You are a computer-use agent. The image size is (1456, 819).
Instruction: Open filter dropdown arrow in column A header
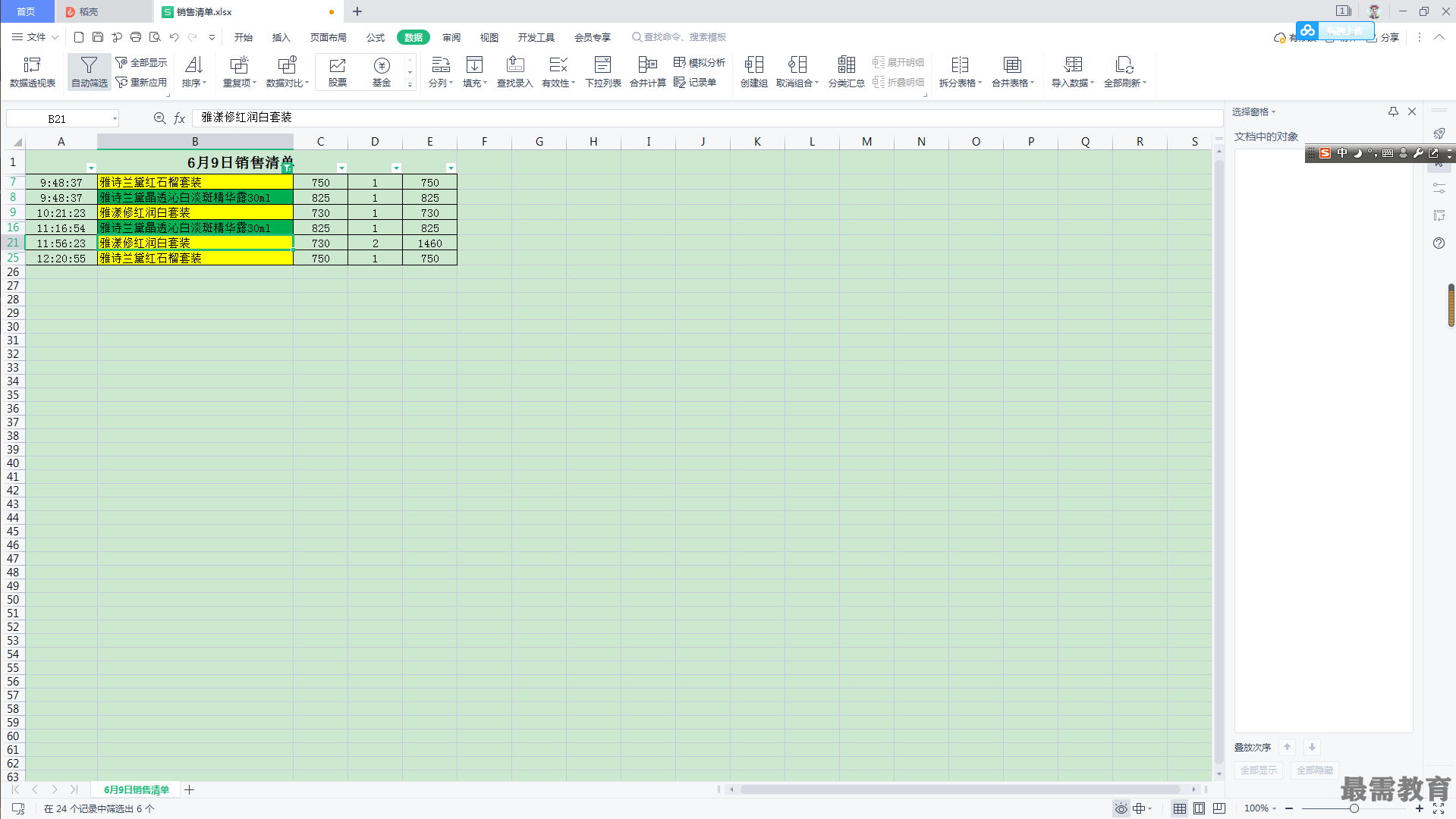pos(91,168)
